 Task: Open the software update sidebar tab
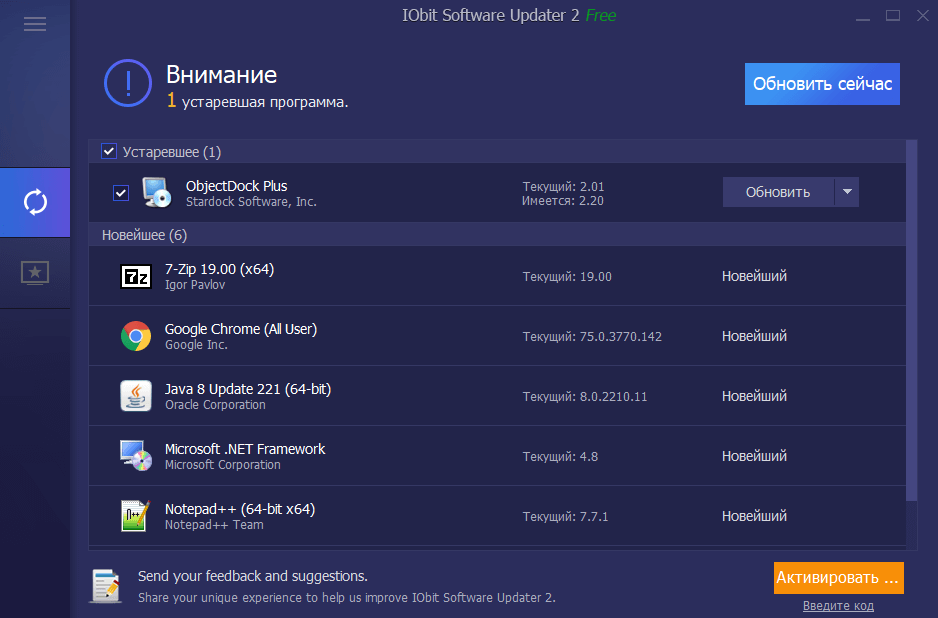[35, 202]
